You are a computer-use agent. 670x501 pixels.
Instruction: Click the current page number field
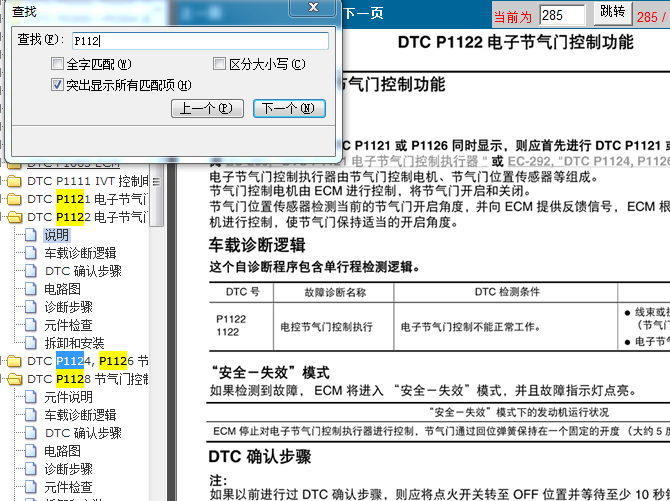pos(562,15)
